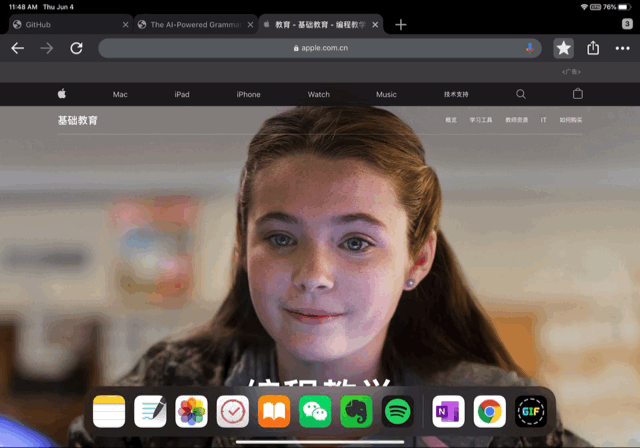This screenshot has height=448, width=640.
Task: Tap the apple.com.cn address bar
Action: (320, 48)
